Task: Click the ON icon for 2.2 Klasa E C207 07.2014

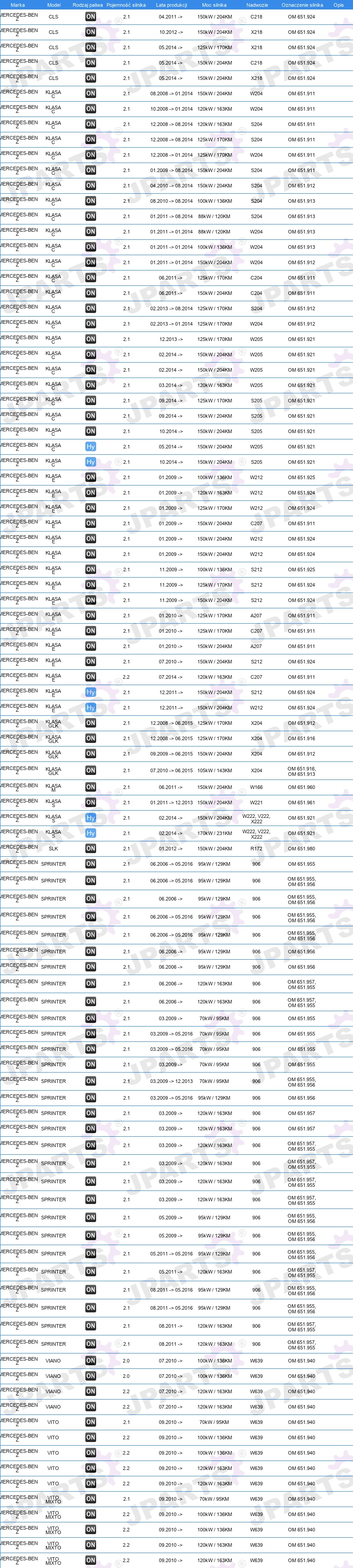Action: (x=91, y=677)
